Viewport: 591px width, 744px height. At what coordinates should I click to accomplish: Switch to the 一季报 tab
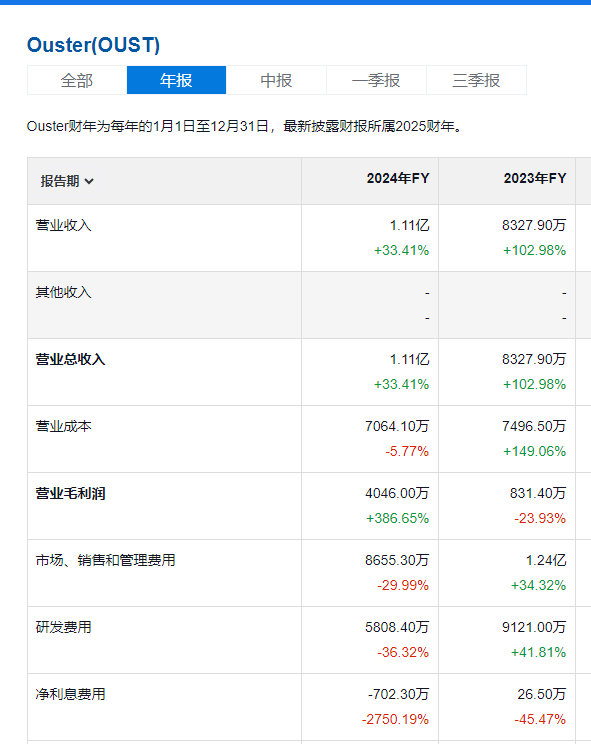376,80
